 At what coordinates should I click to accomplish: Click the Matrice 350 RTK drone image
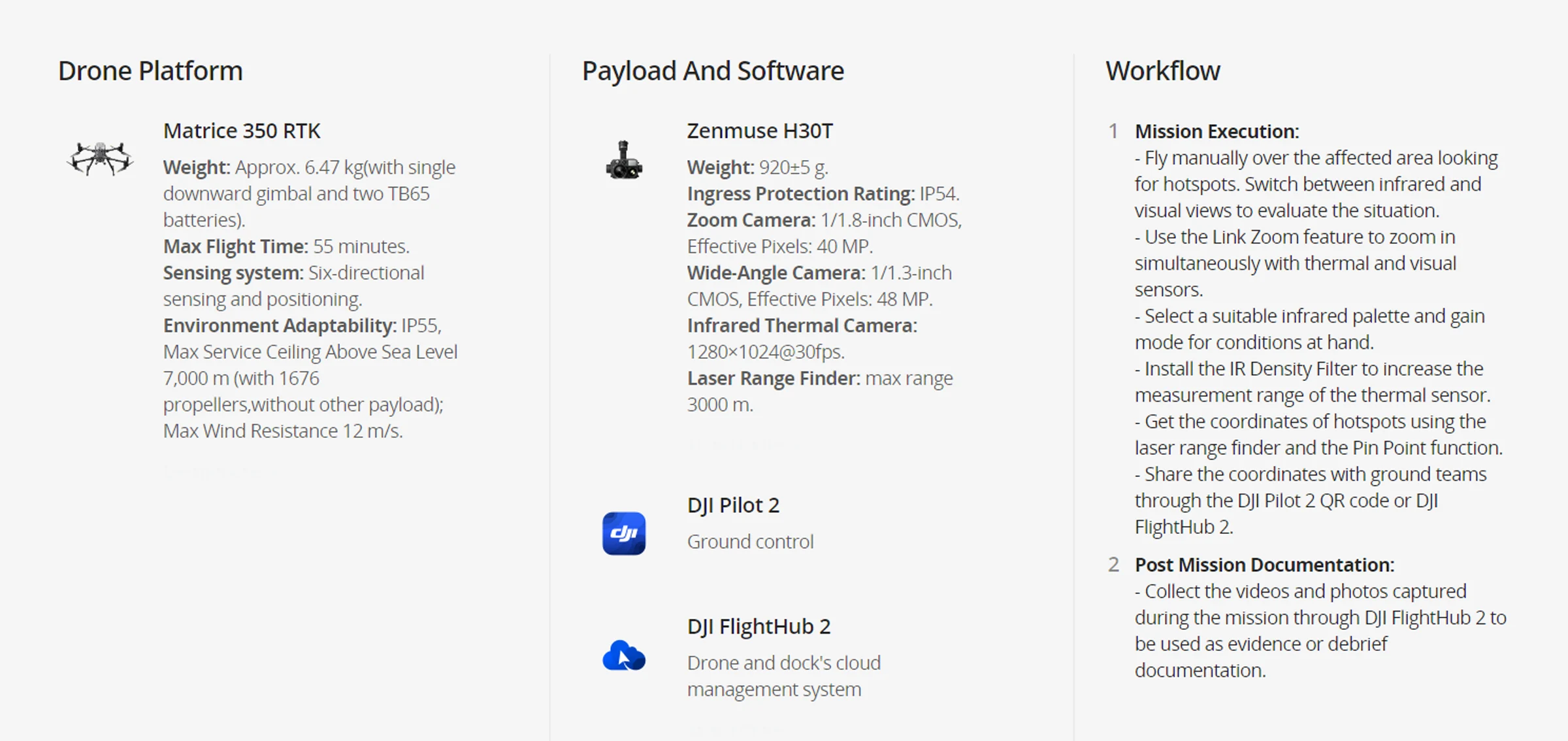pos(100,159)
